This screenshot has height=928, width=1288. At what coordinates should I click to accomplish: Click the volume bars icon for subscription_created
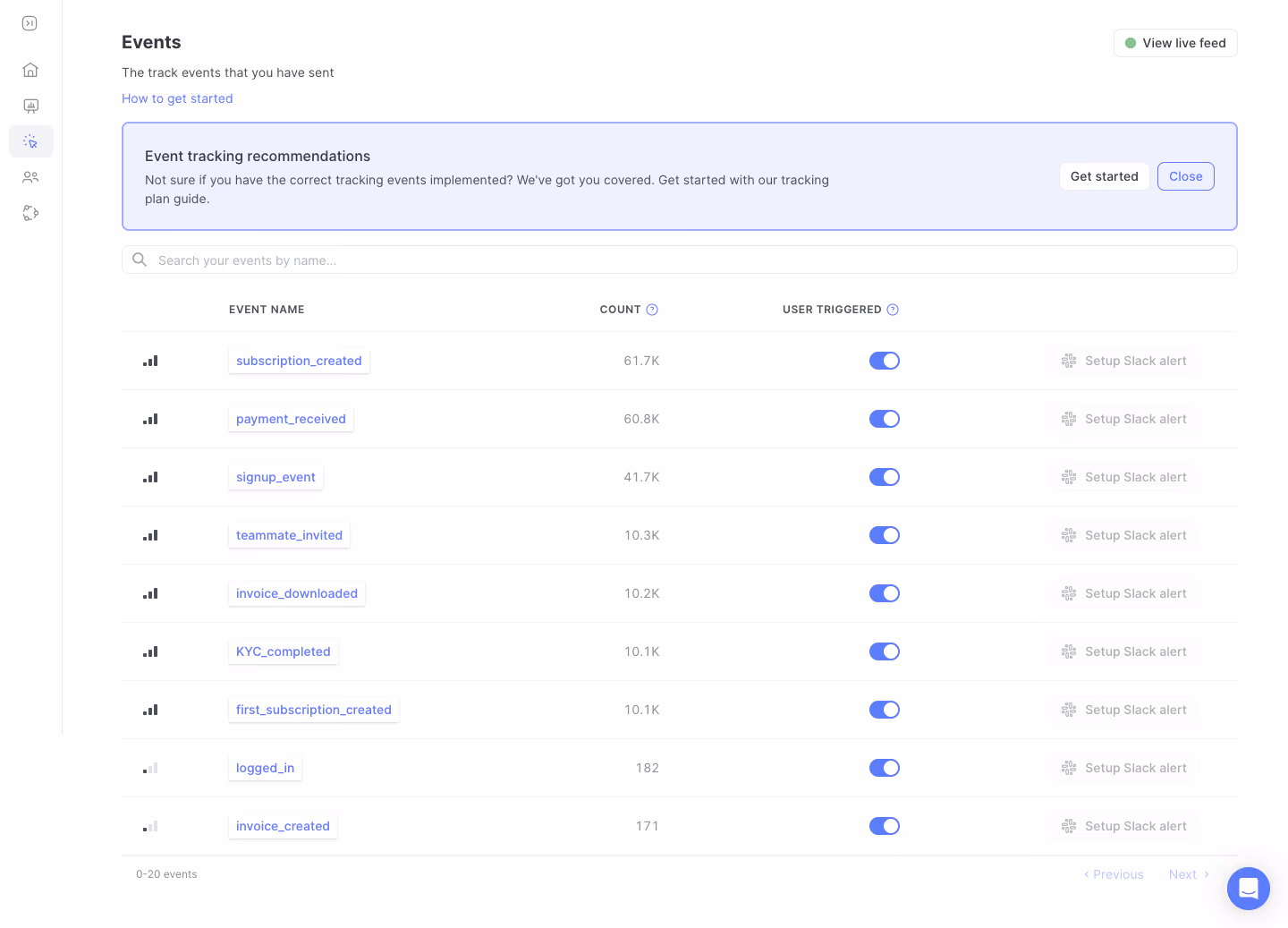(x=150, y=361)
